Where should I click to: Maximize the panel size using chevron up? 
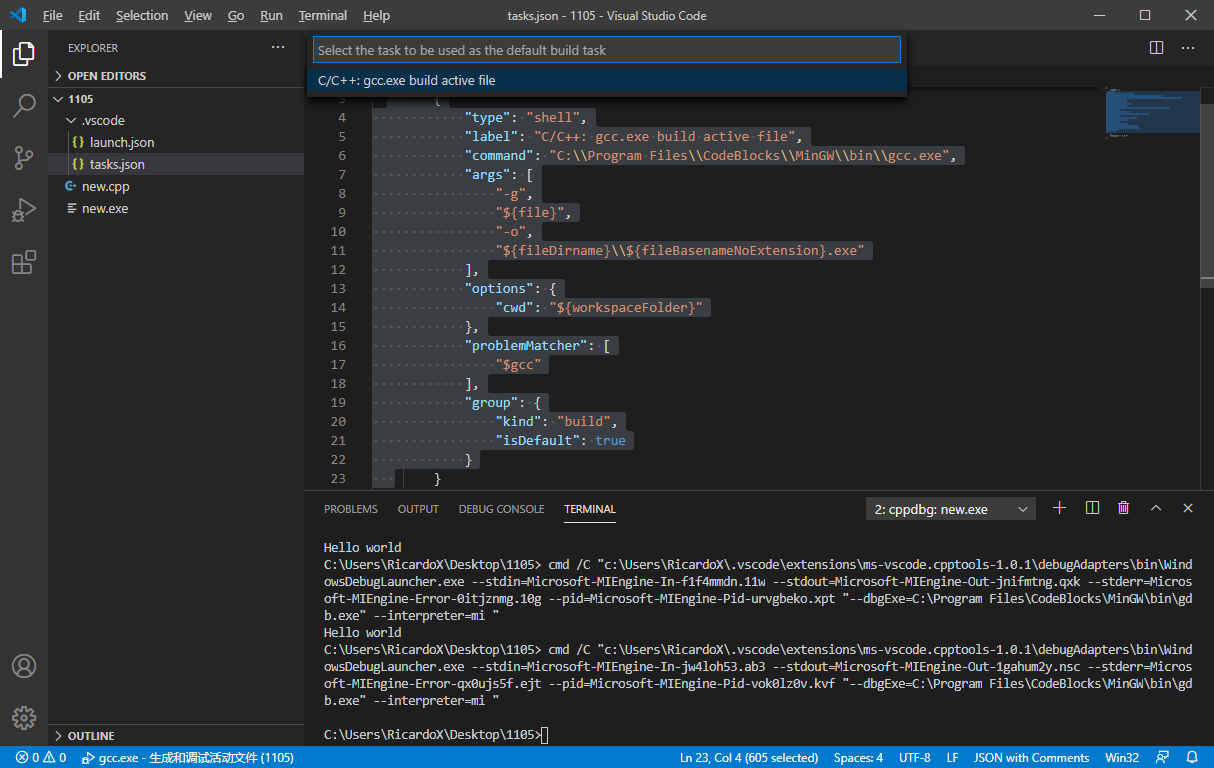[x=1156, y=509]
